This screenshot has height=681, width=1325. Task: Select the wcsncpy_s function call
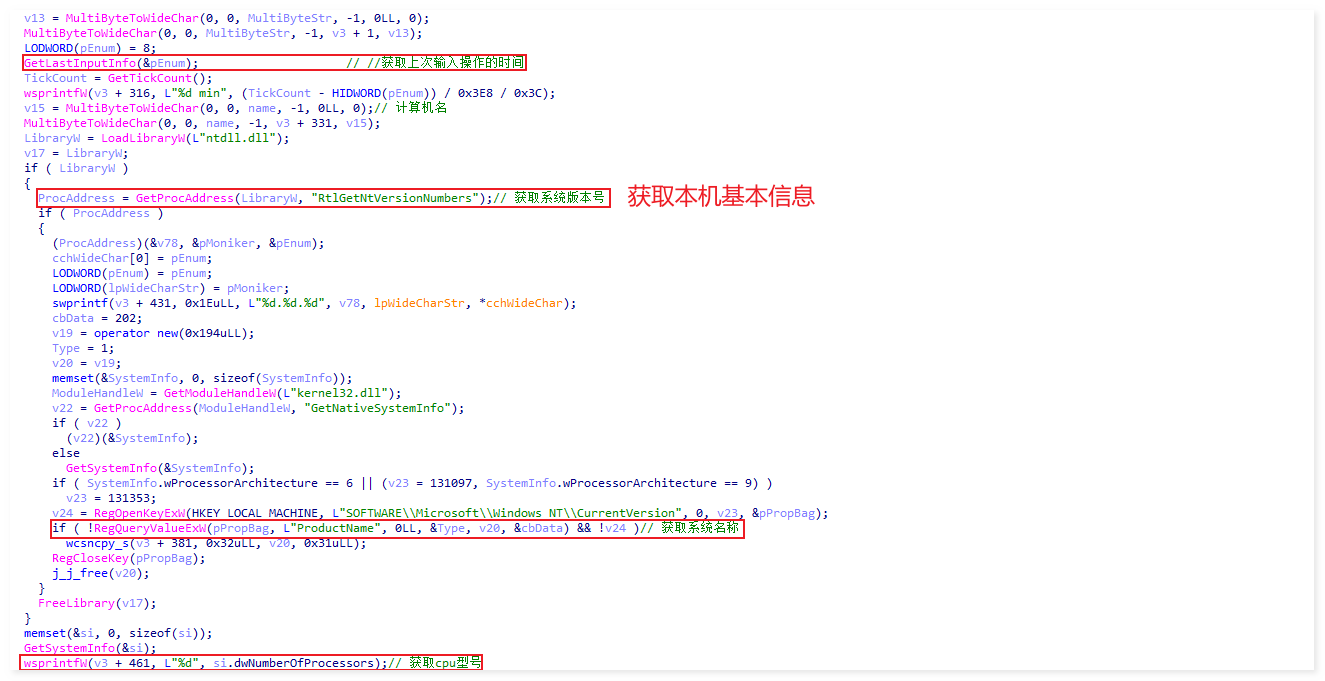(99, 543)
